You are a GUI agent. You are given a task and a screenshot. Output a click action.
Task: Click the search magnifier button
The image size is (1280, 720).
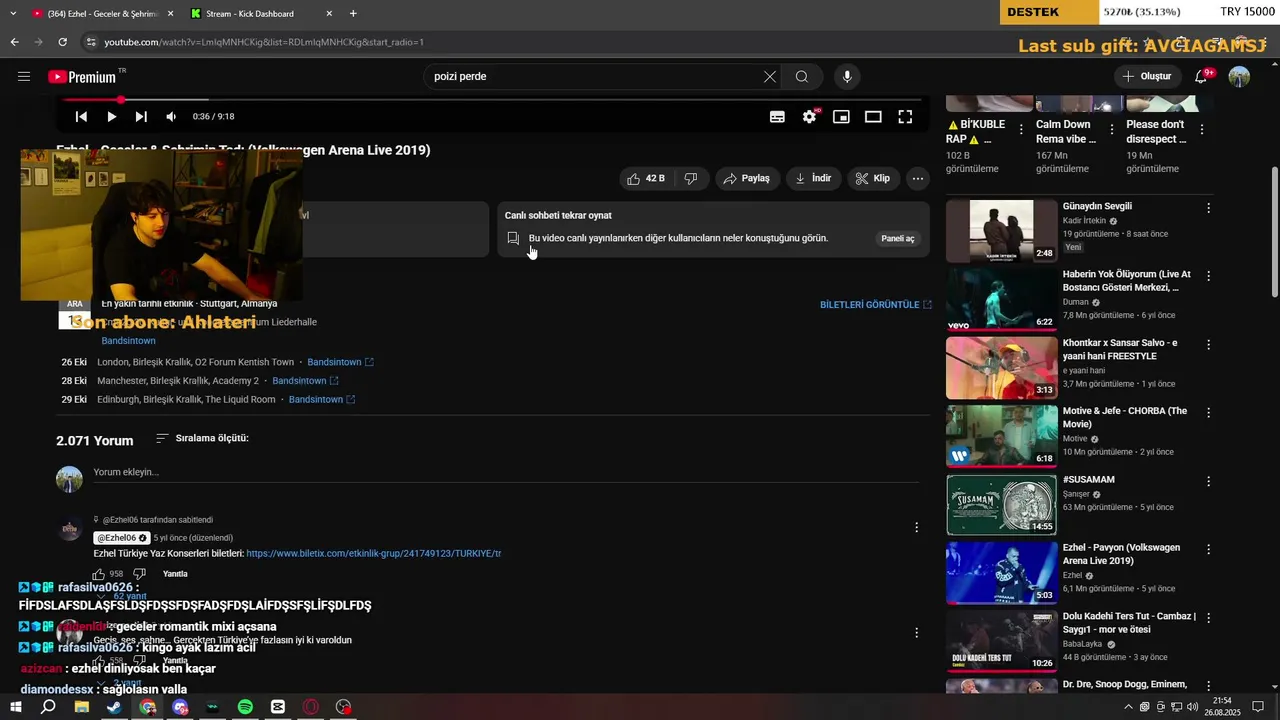pyautogui.click(x=802, y=77)
